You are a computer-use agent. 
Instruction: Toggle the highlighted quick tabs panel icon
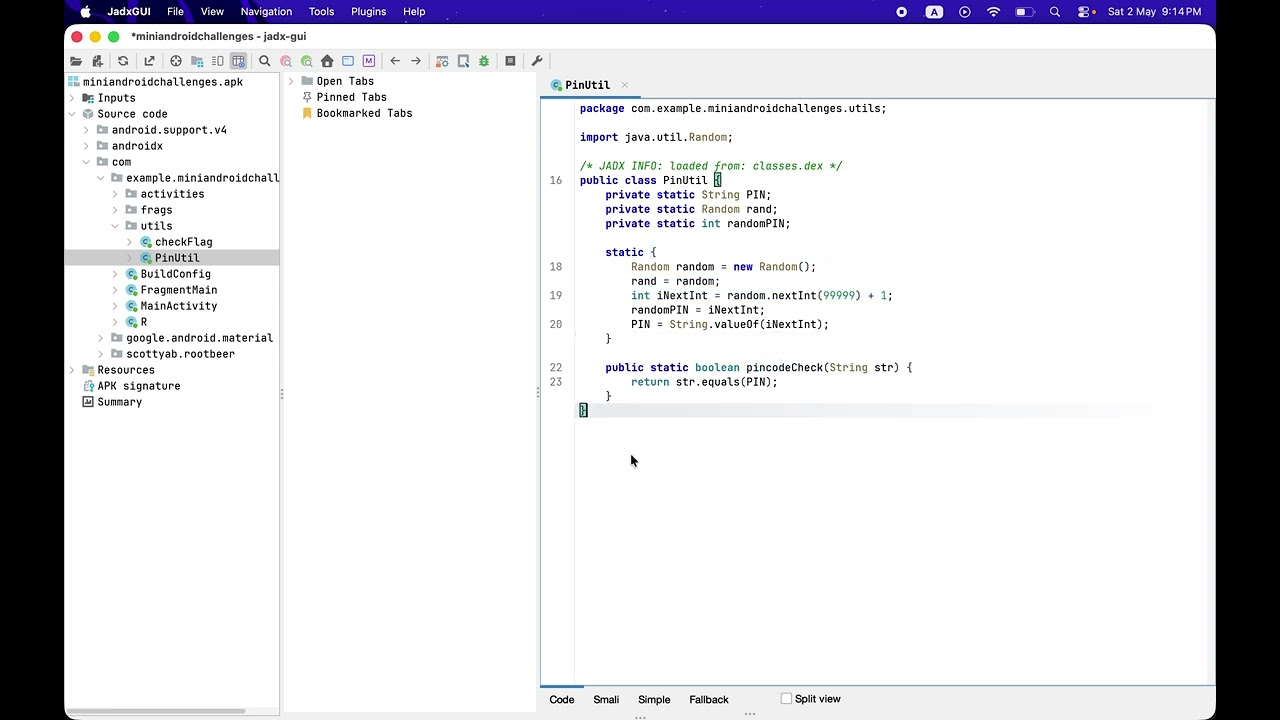click(x=238, y=61)
